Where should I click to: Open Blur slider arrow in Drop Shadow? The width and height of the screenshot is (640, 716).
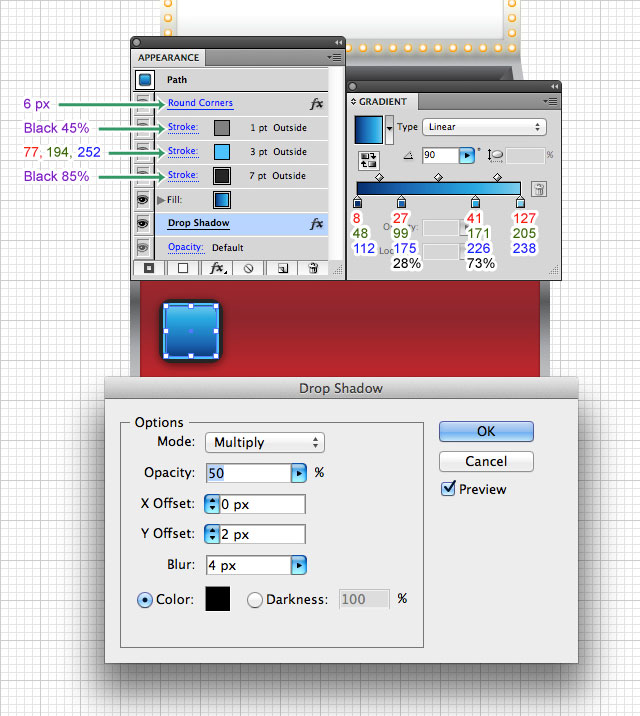pyautogui.click(x=299, y=565)
